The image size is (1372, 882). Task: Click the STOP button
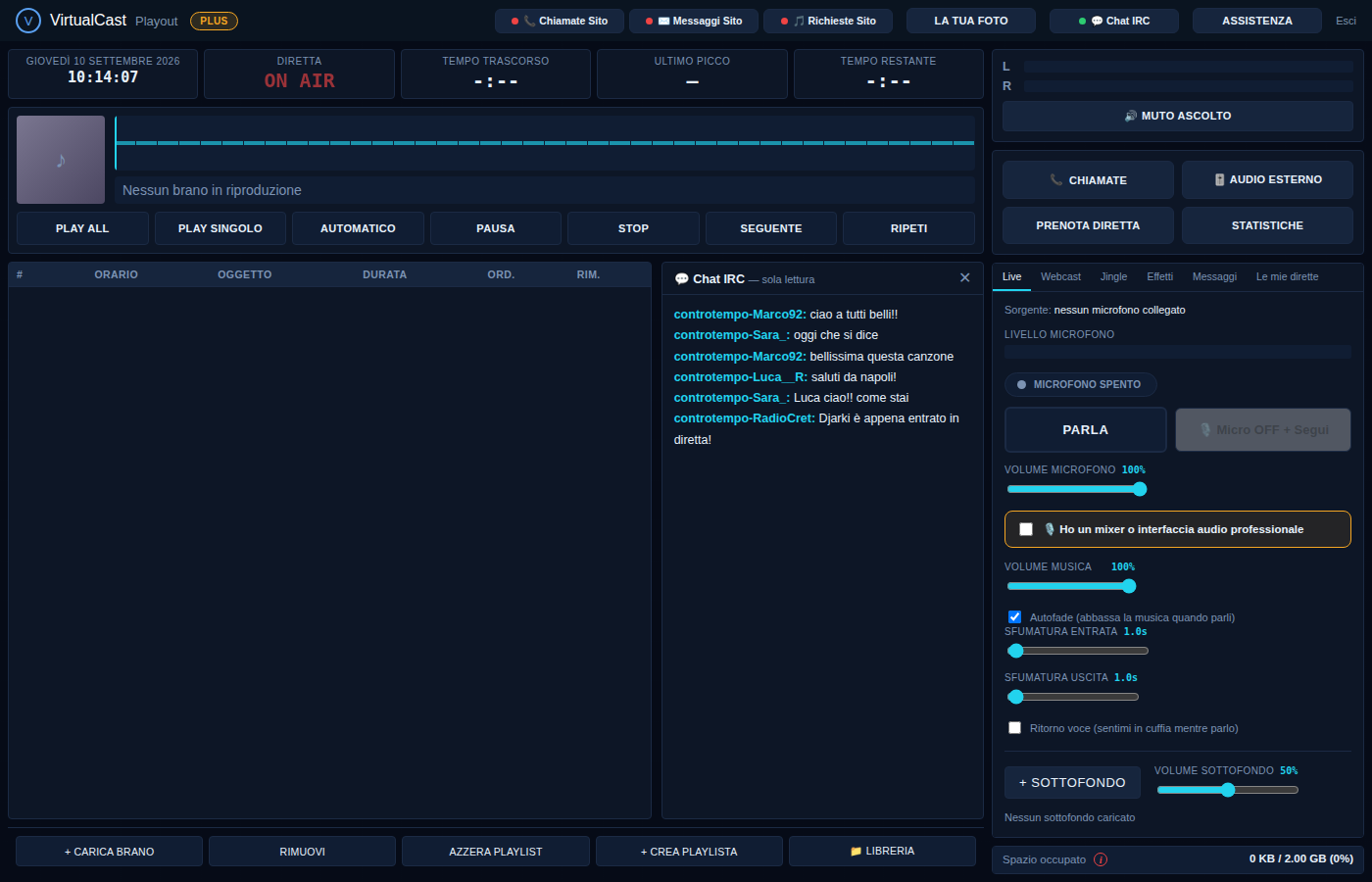point(633,228)
